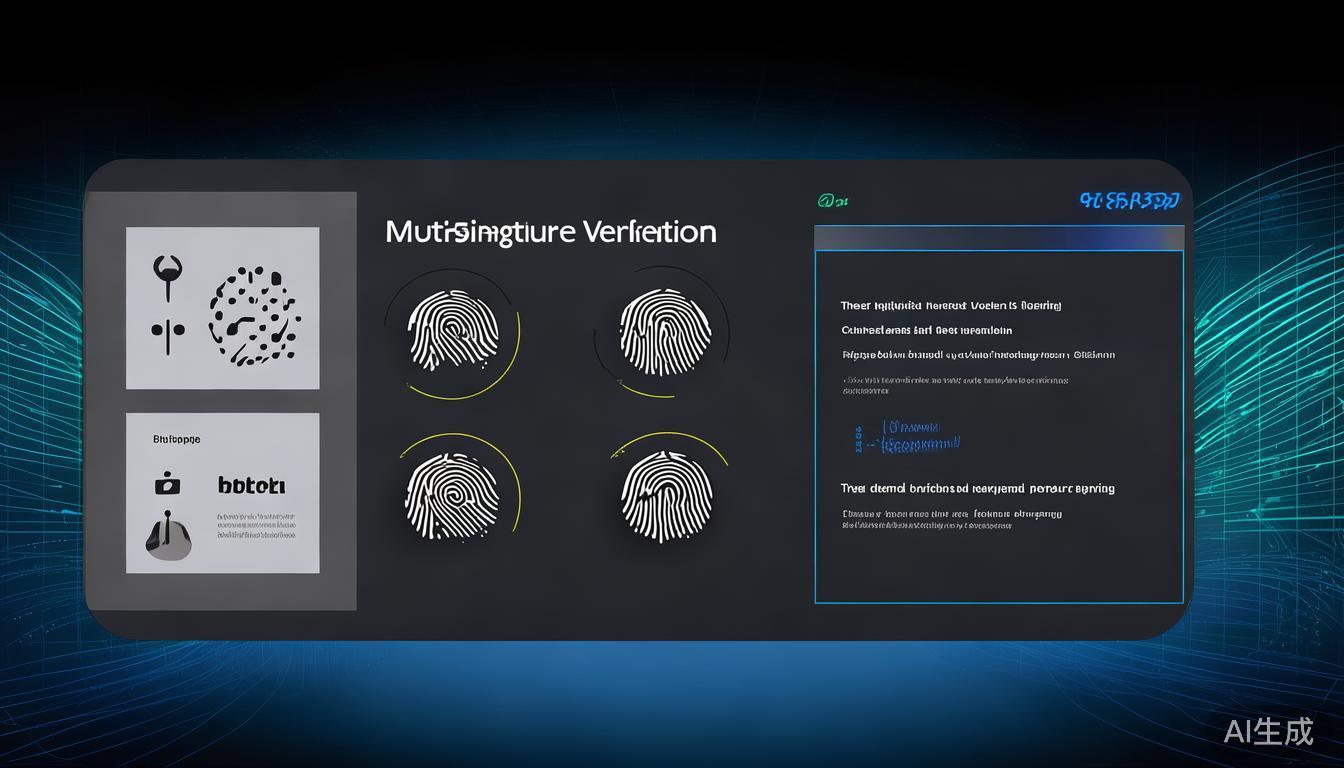Click the blue highlighted text in right panel
This screenshot has width=1344, height=768.
[x=912, y=435]
